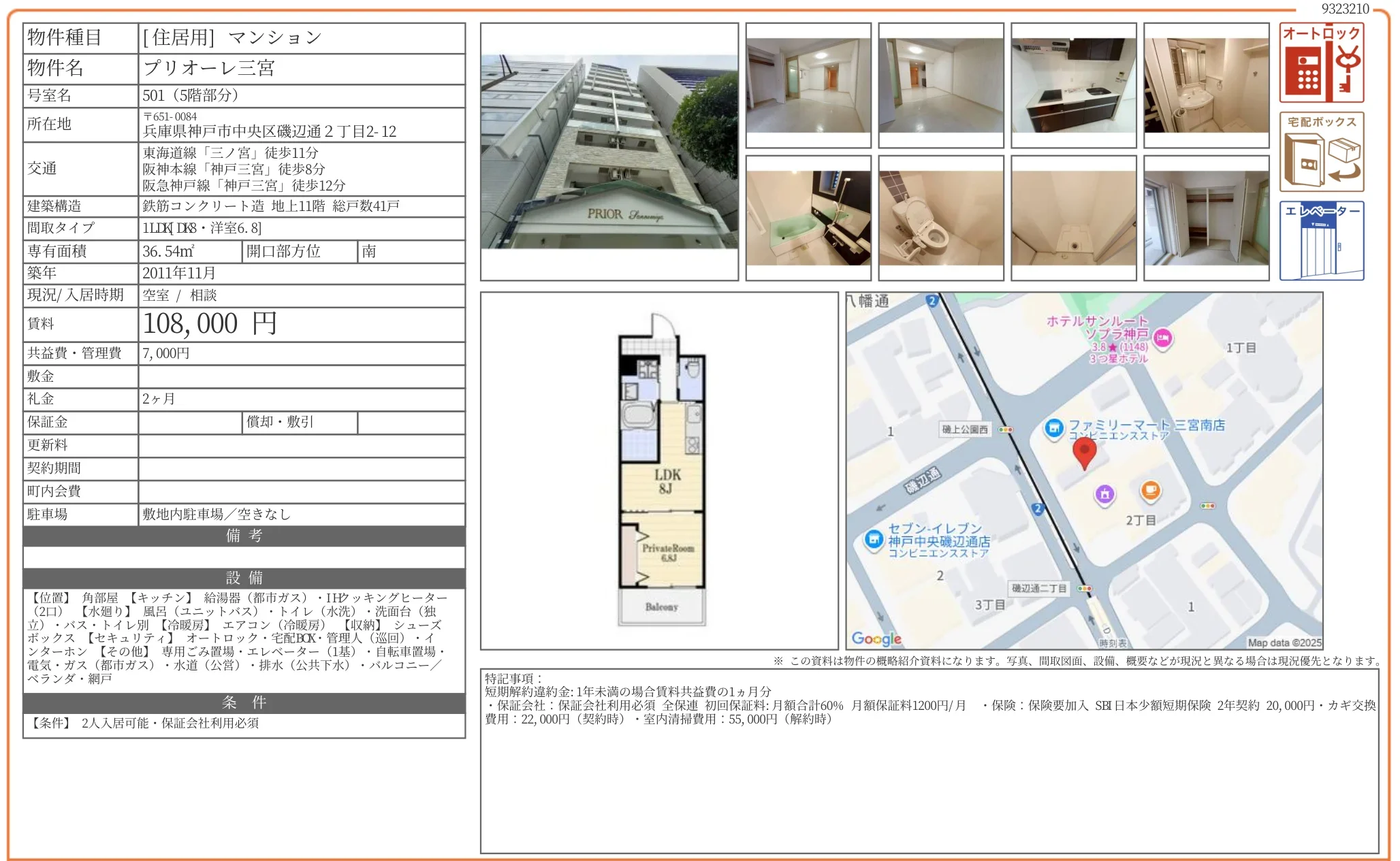The height and width of the screenshot is (861, 1400).
Task: Open the toilet photo thumbnail
Action: click(x=940, y=218)
